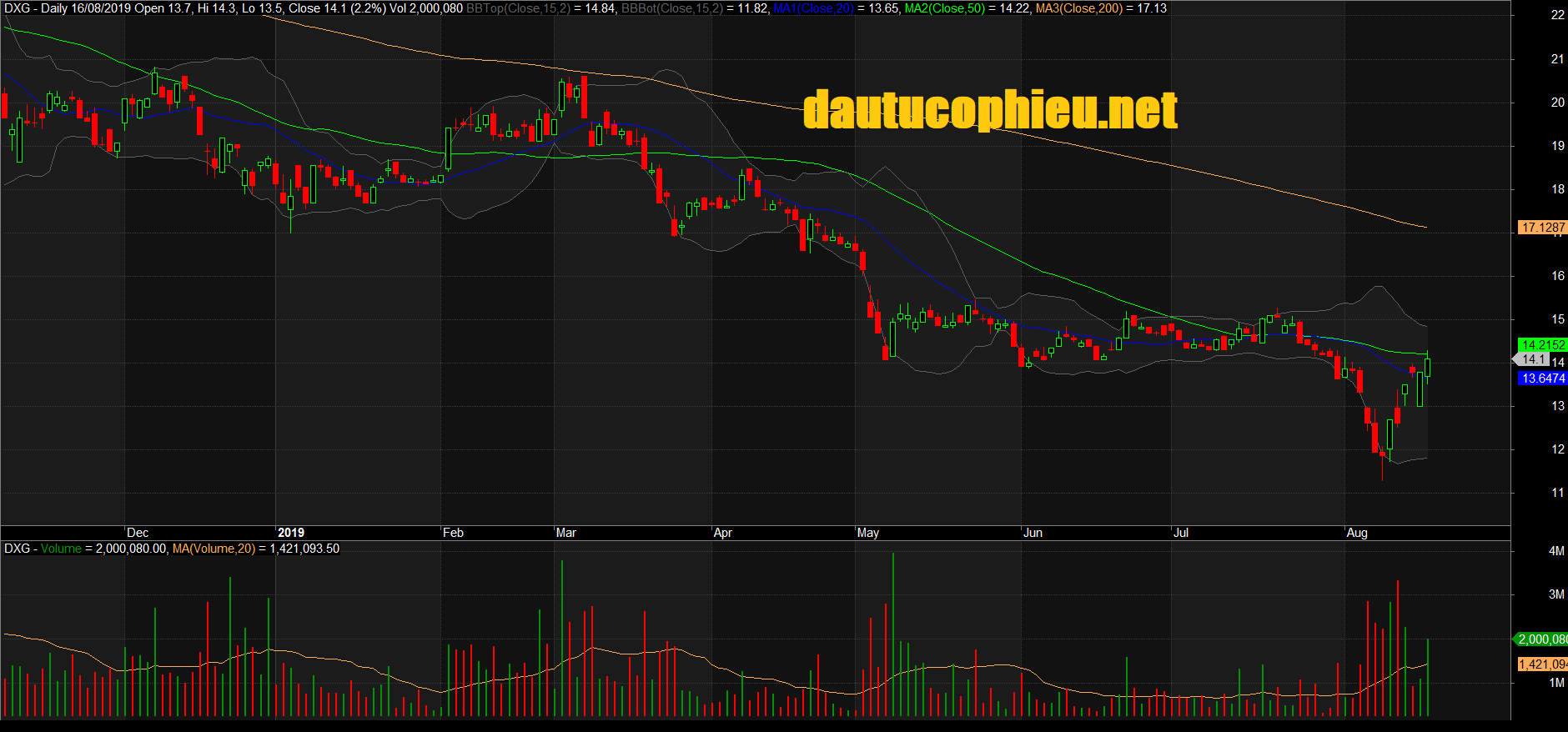Viewport: 1568px width, 732px height.
Task: Click the BBTop(Close,15,2) indicator label
Action: pyautogui.click(x=518, y=8)
